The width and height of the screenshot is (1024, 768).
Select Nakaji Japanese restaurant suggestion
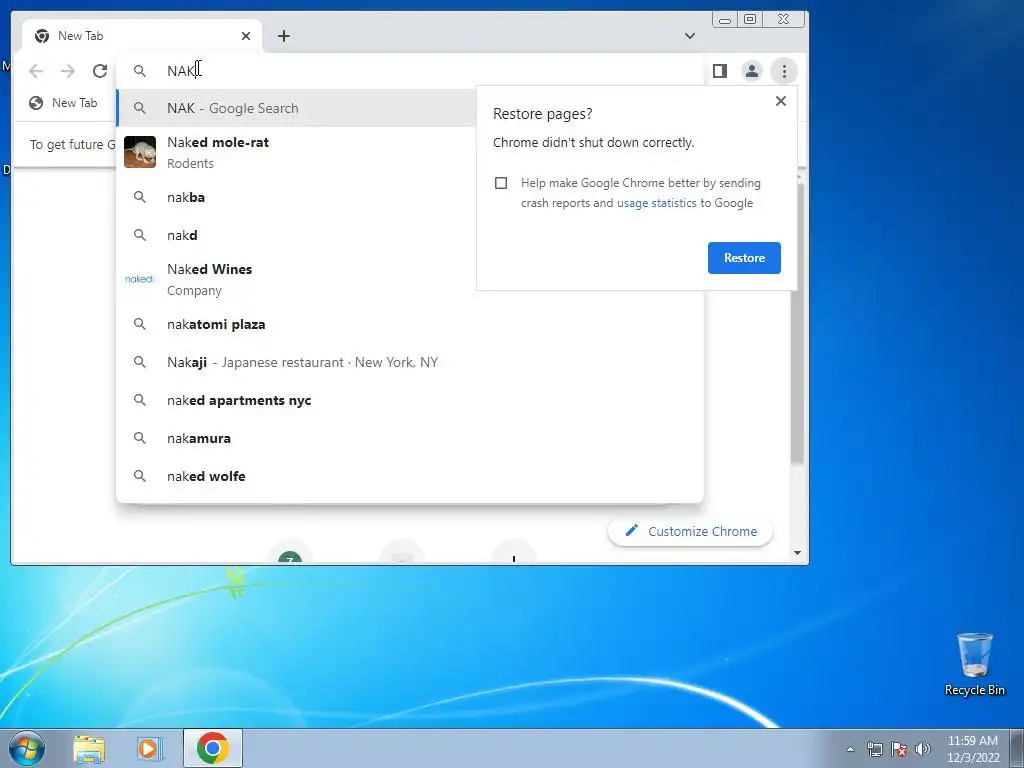(409, 362)
